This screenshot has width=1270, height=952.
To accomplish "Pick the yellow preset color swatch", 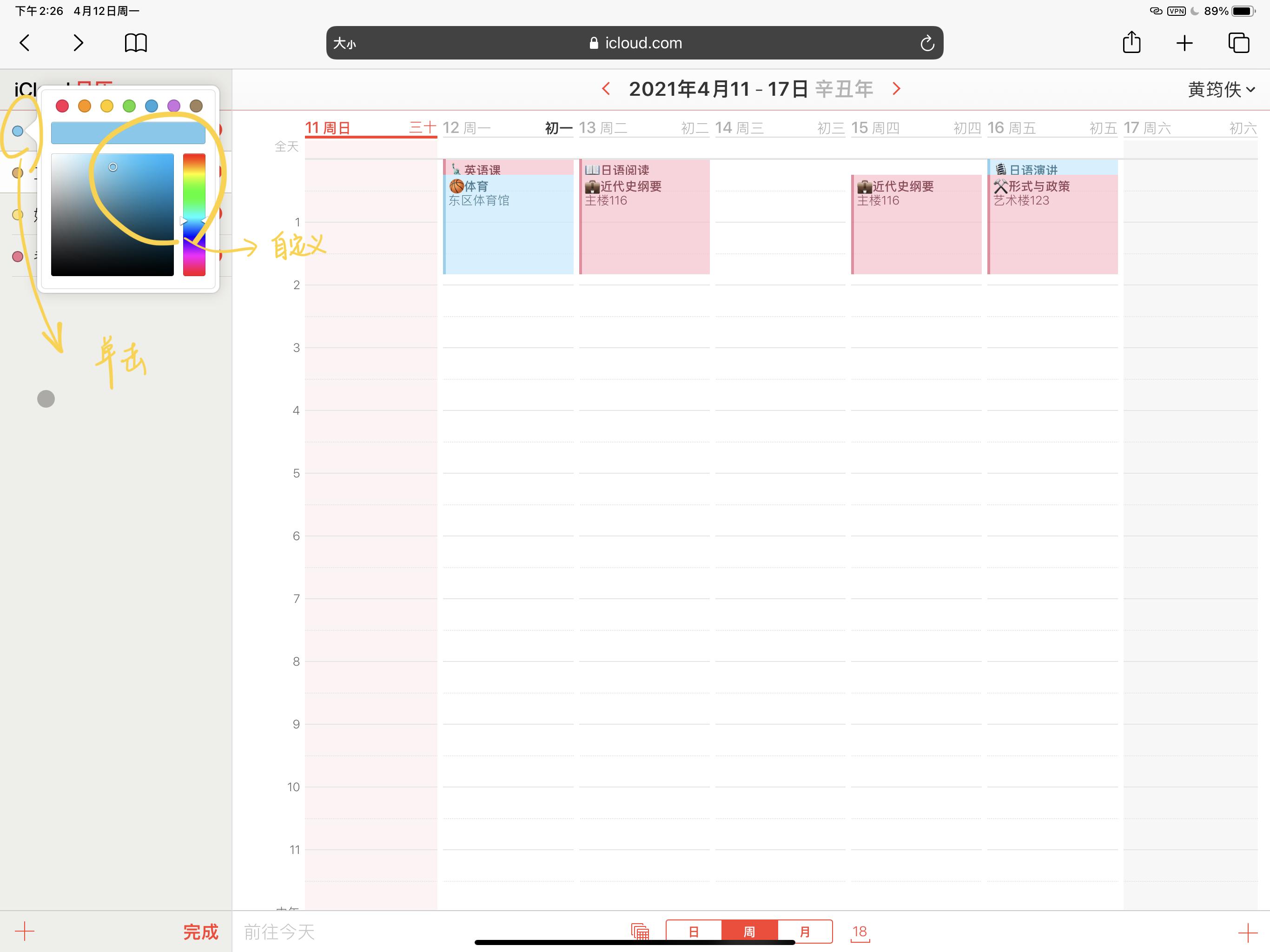I will point(107,106).
